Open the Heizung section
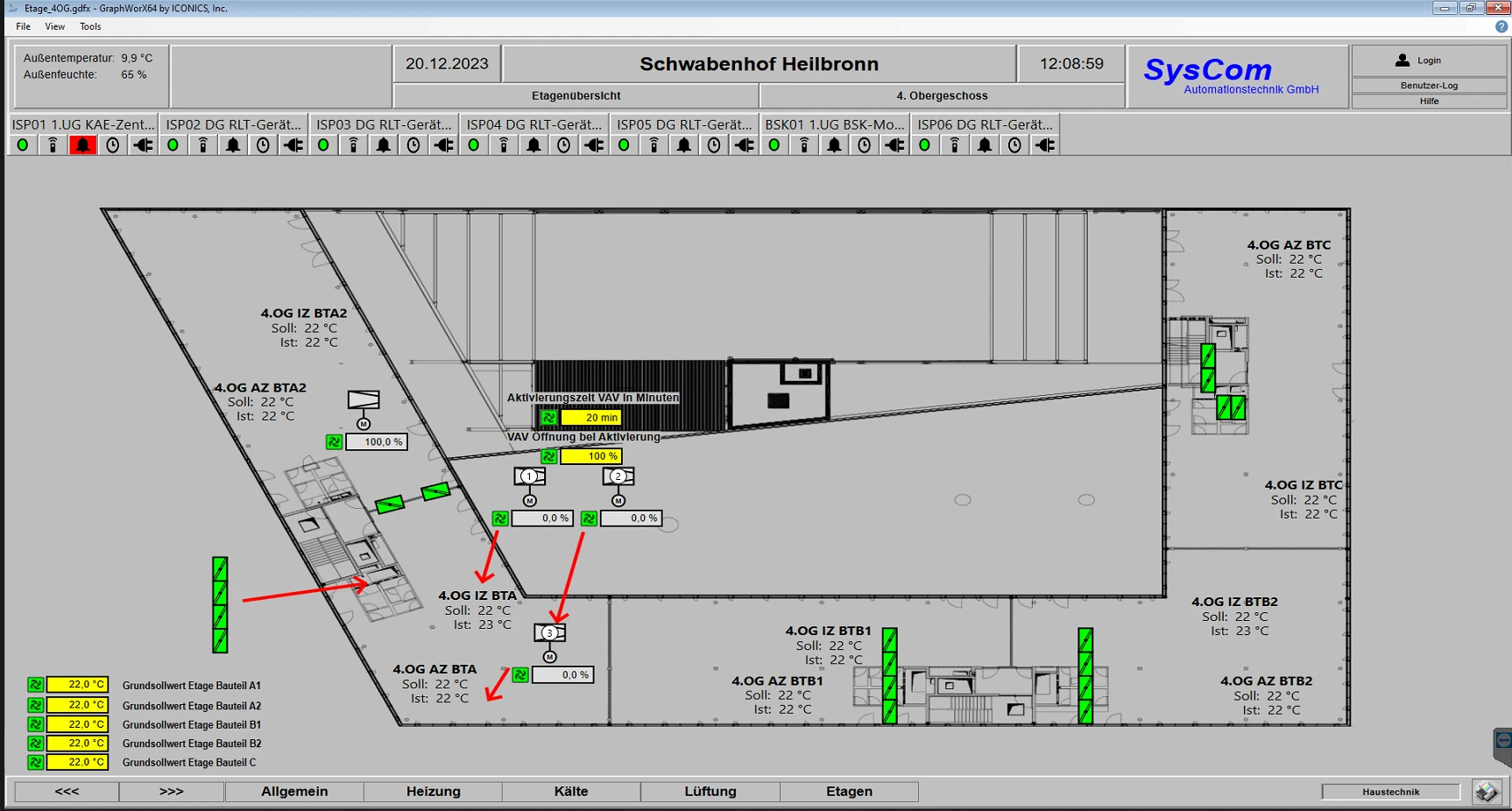This screenshot has width=1512, height=811. click(433, 792)
